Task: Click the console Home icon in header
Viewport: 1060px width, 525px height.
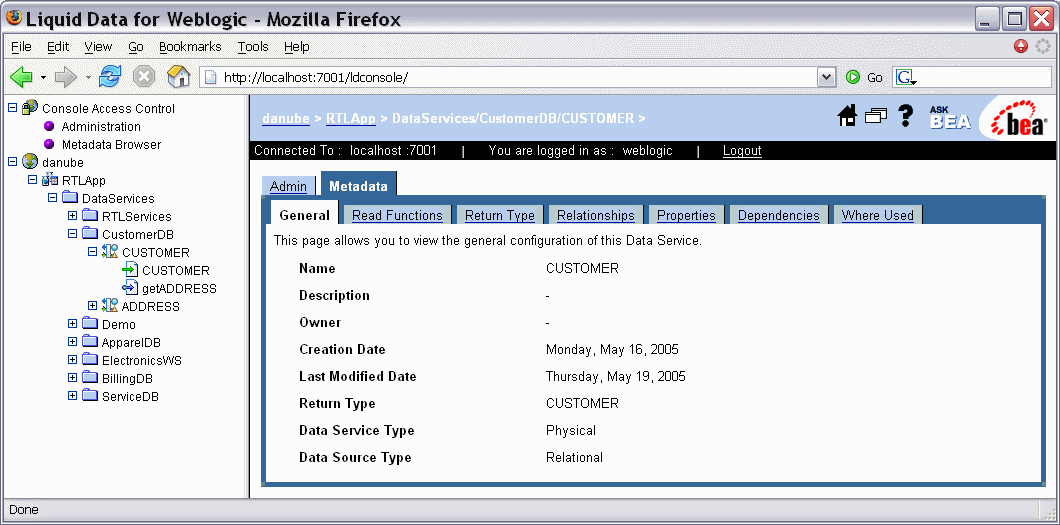Action: click(847, 116)
